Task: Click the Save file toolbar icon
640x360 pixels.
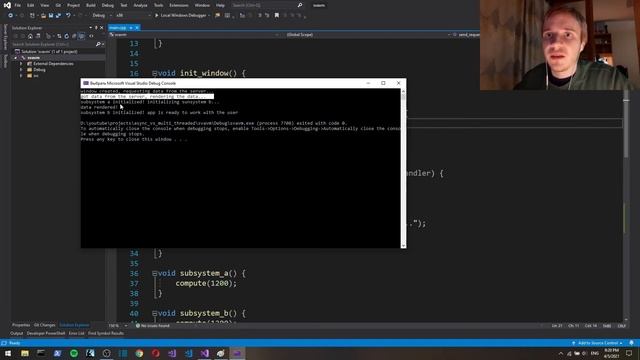Action: (51, 16)
